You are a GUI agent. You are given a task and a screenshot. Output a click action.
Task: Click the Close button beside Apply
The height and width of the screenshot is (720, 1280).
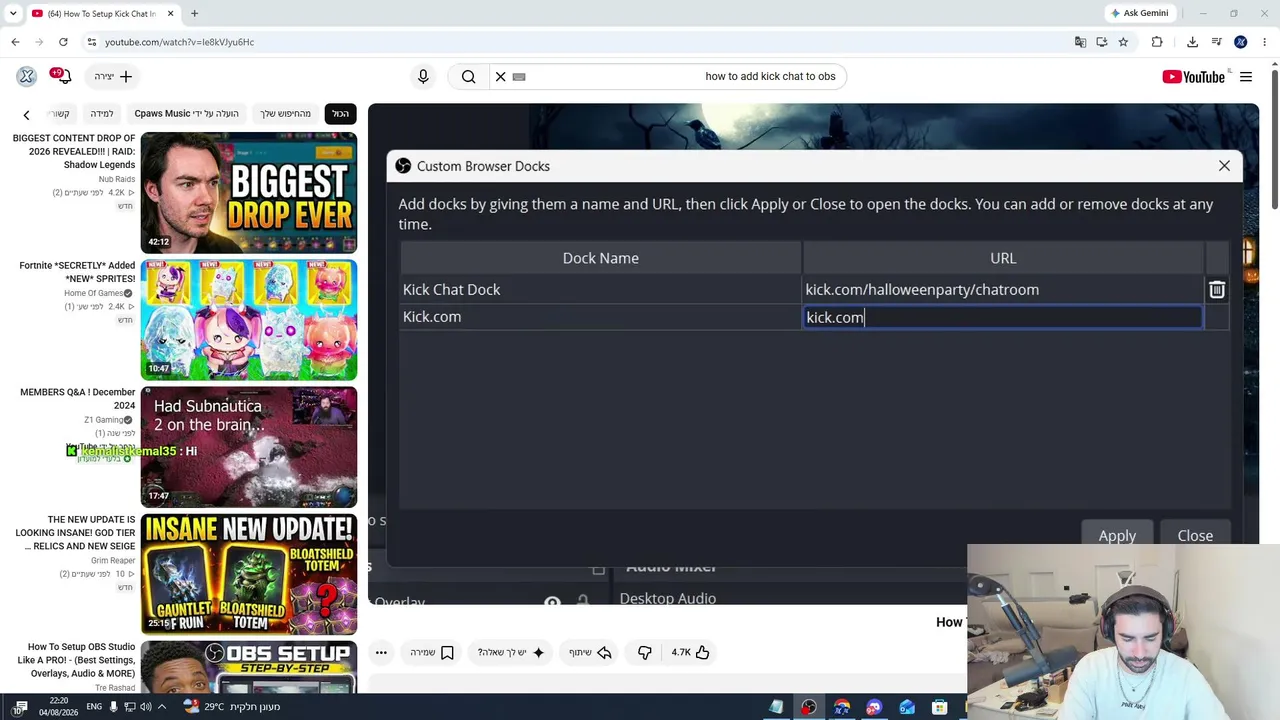[1195, 536]
